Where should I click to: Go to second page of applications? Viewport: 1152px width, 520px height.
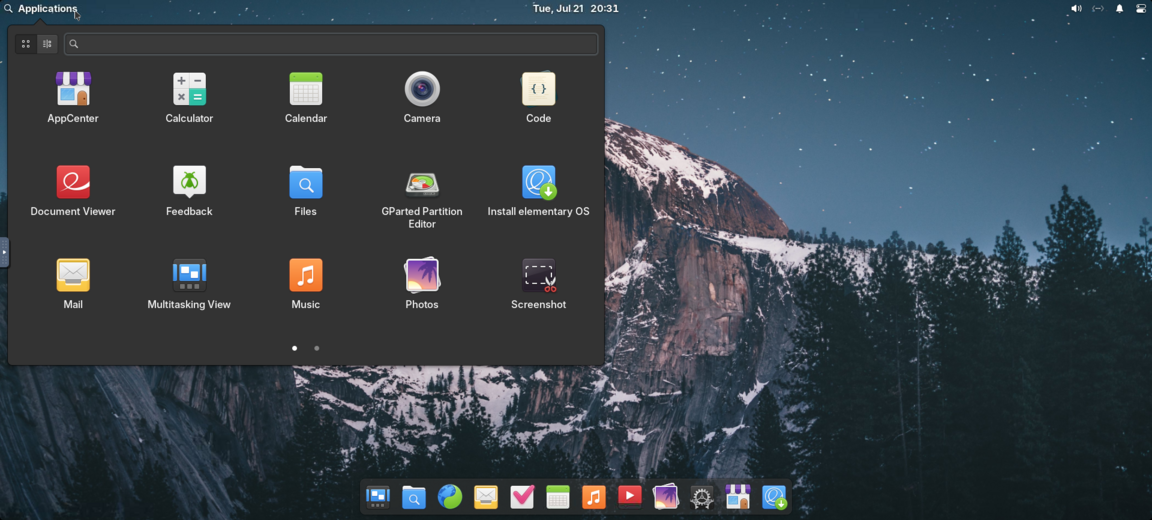[x=317, y=348]
